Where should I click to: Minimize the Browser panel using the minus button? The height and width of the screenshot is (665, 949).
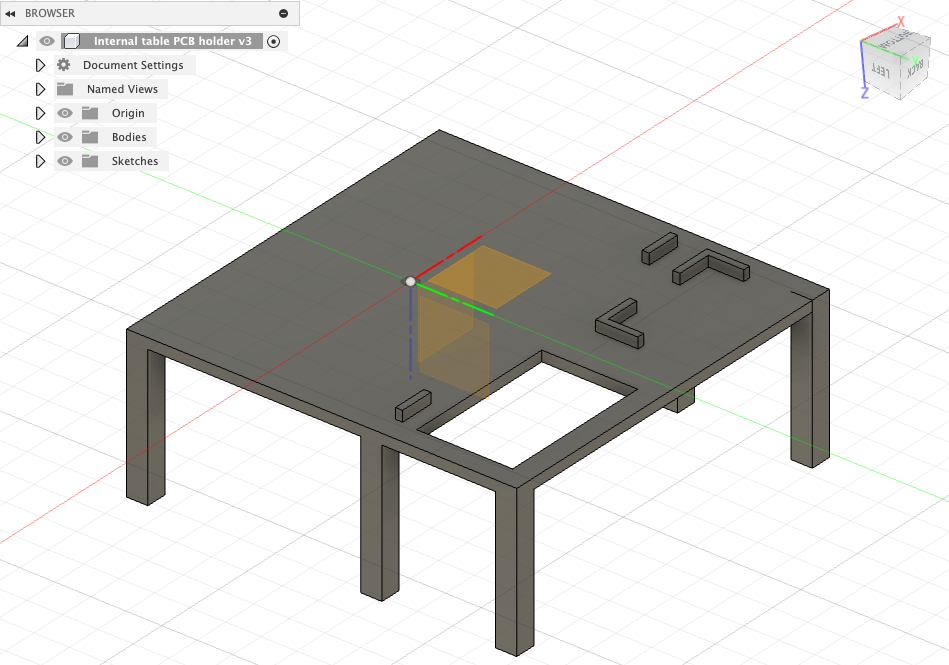coord(283,13)
